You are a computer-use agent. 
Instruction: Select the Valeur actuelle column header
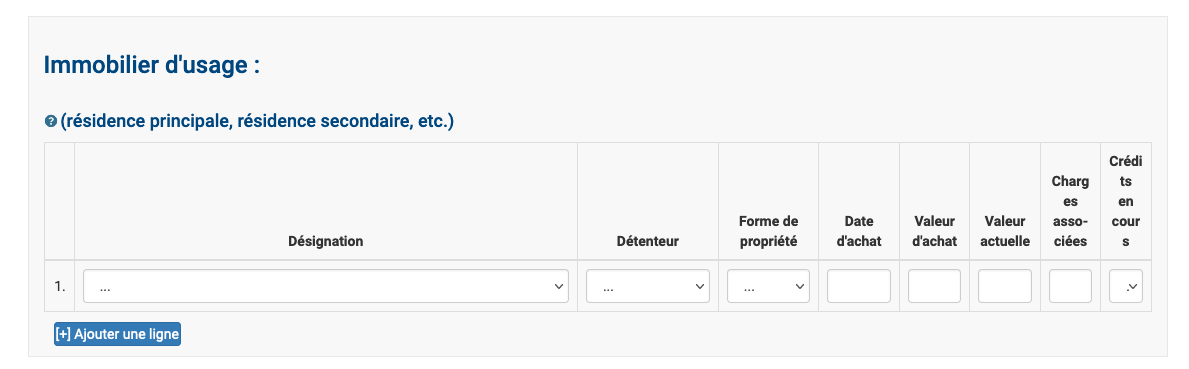[x=1006, y=231]
